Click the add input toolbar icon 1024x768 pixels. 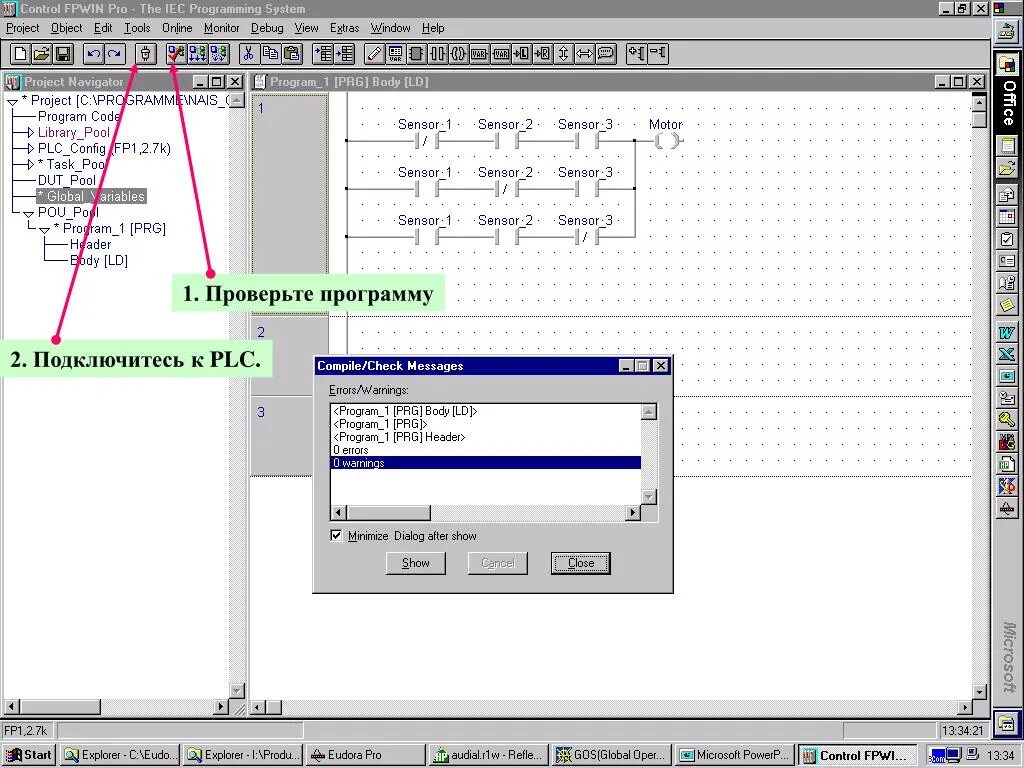tap(636, 54)
